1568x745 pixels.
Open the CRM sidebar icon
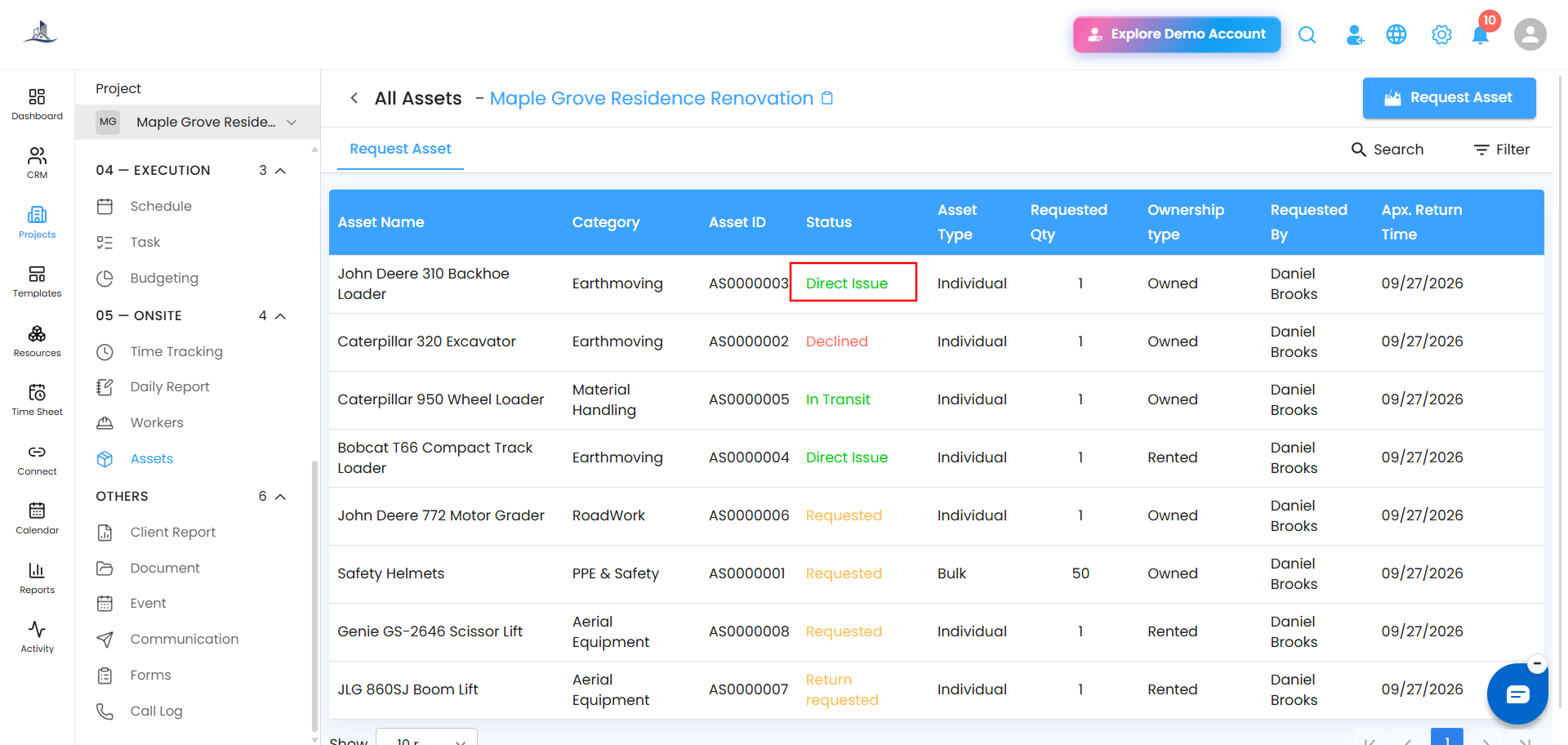pos(37,163)
